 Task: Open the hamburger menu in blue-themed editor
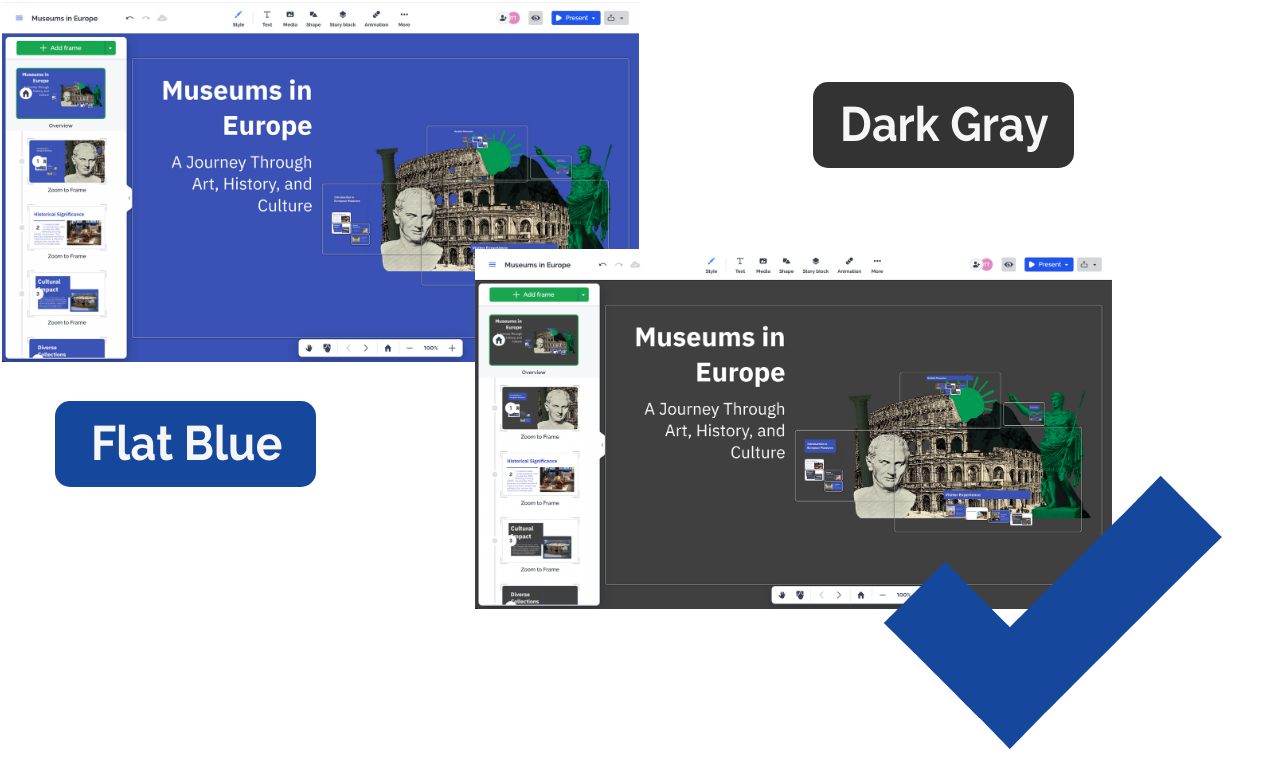(x=19, y=18)
